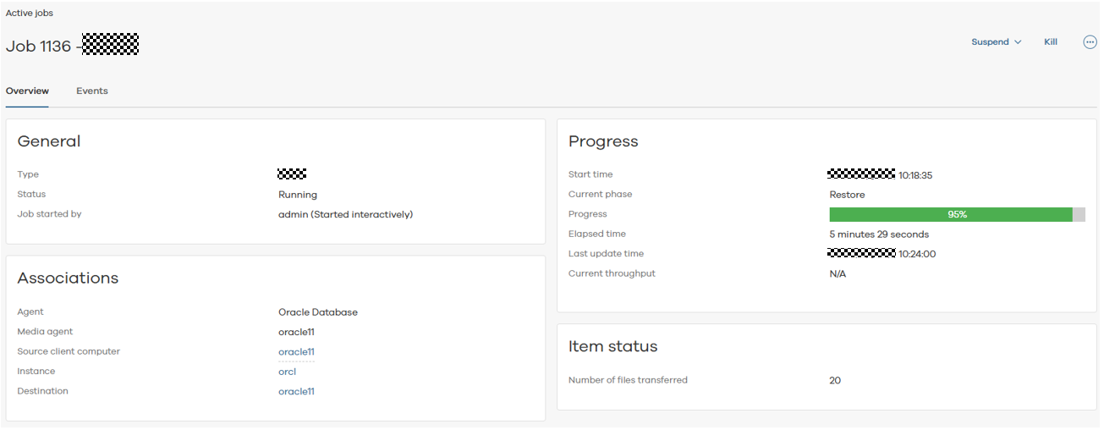Click the Oracle Database agent value
This screenshot has height=430, width=1104.
pos(318,312)
